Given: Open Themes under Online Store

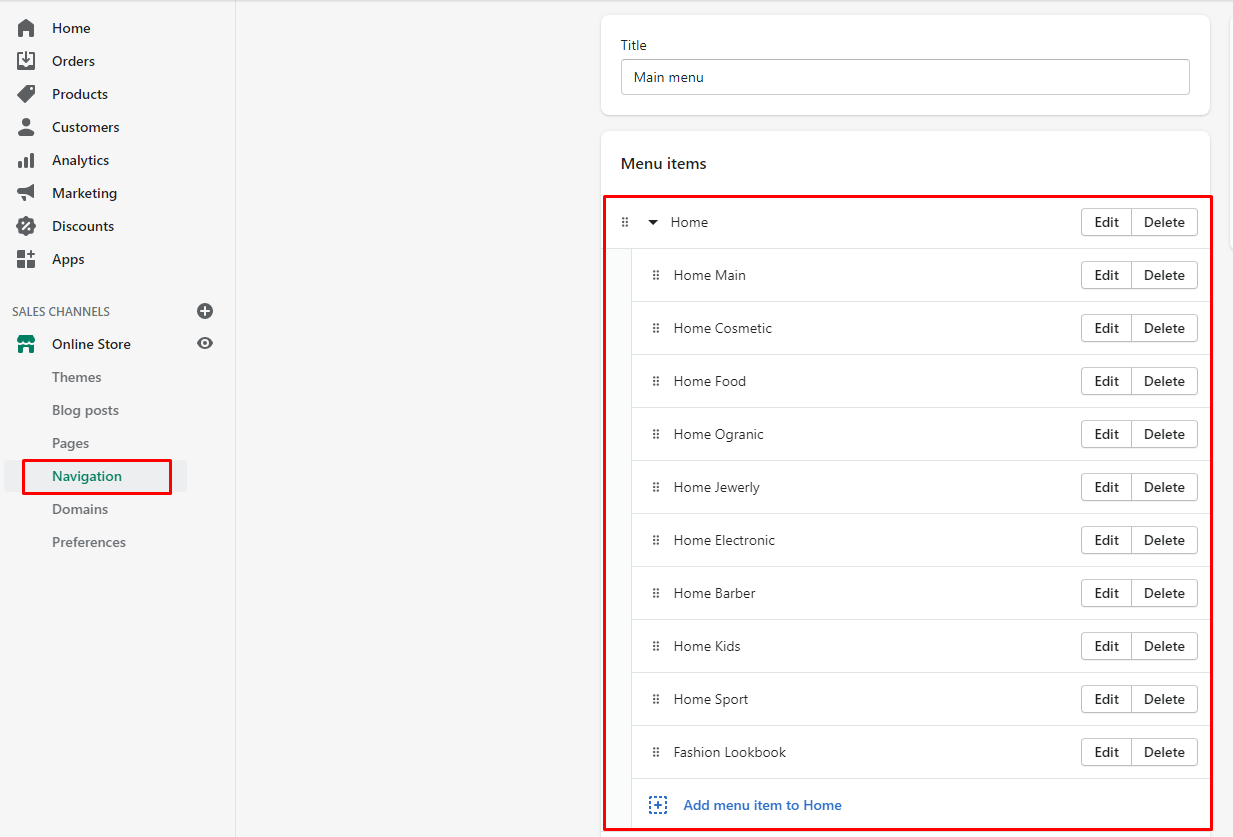Looking at the screenshot, I should click(77, 377).
